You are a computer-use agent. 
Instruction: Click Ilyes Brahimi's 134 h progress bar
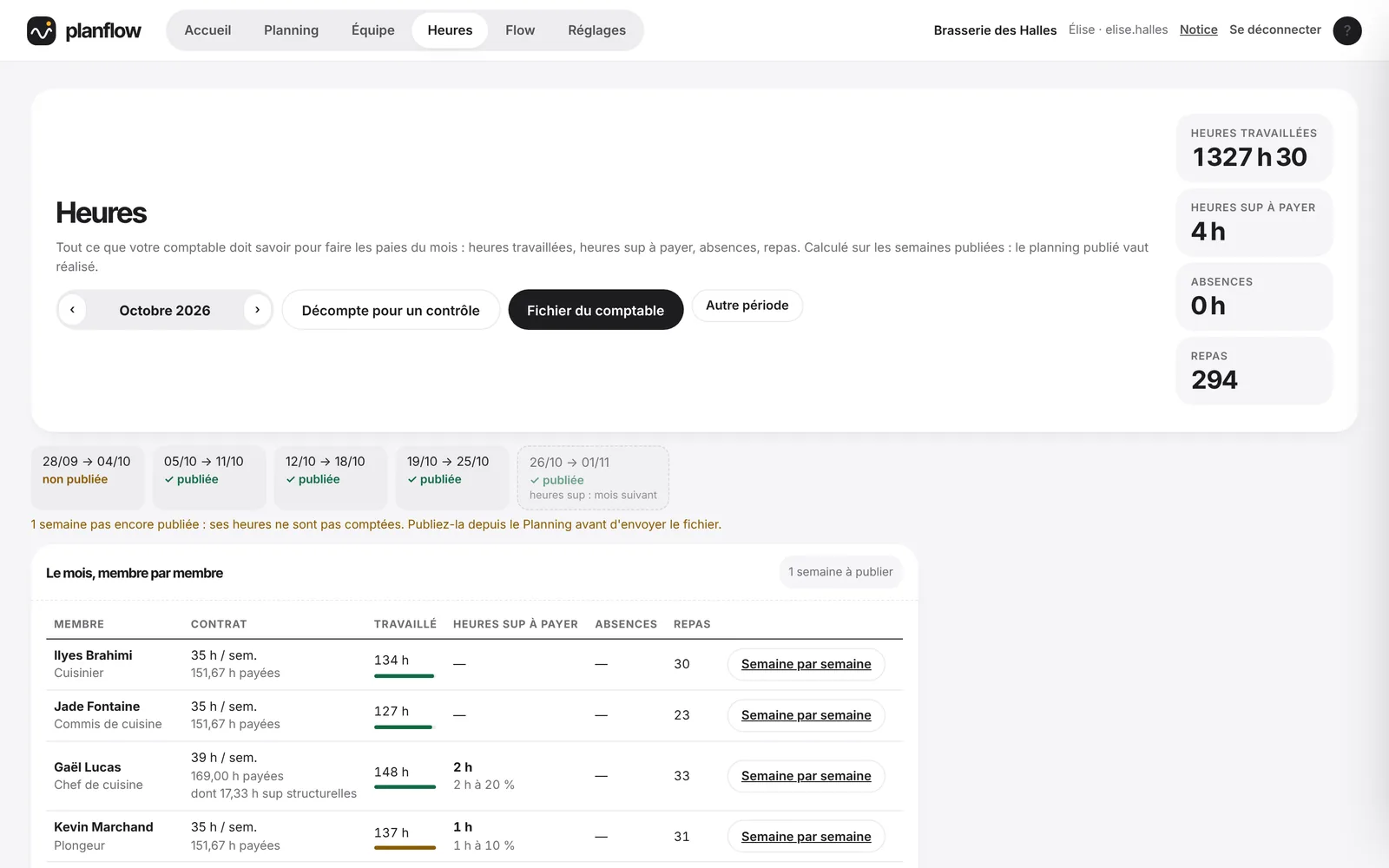click(404, 675)
